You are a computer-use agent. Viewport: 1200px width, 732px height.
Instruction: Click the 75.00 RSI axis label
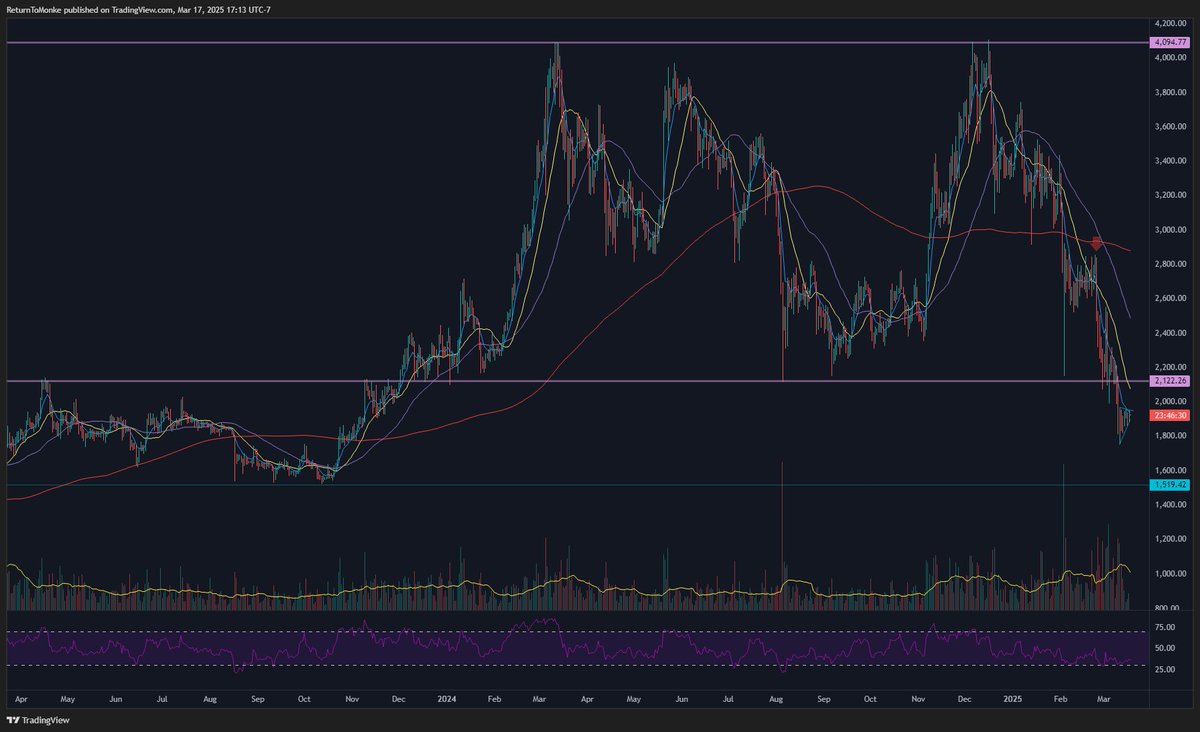point(1164,627)
